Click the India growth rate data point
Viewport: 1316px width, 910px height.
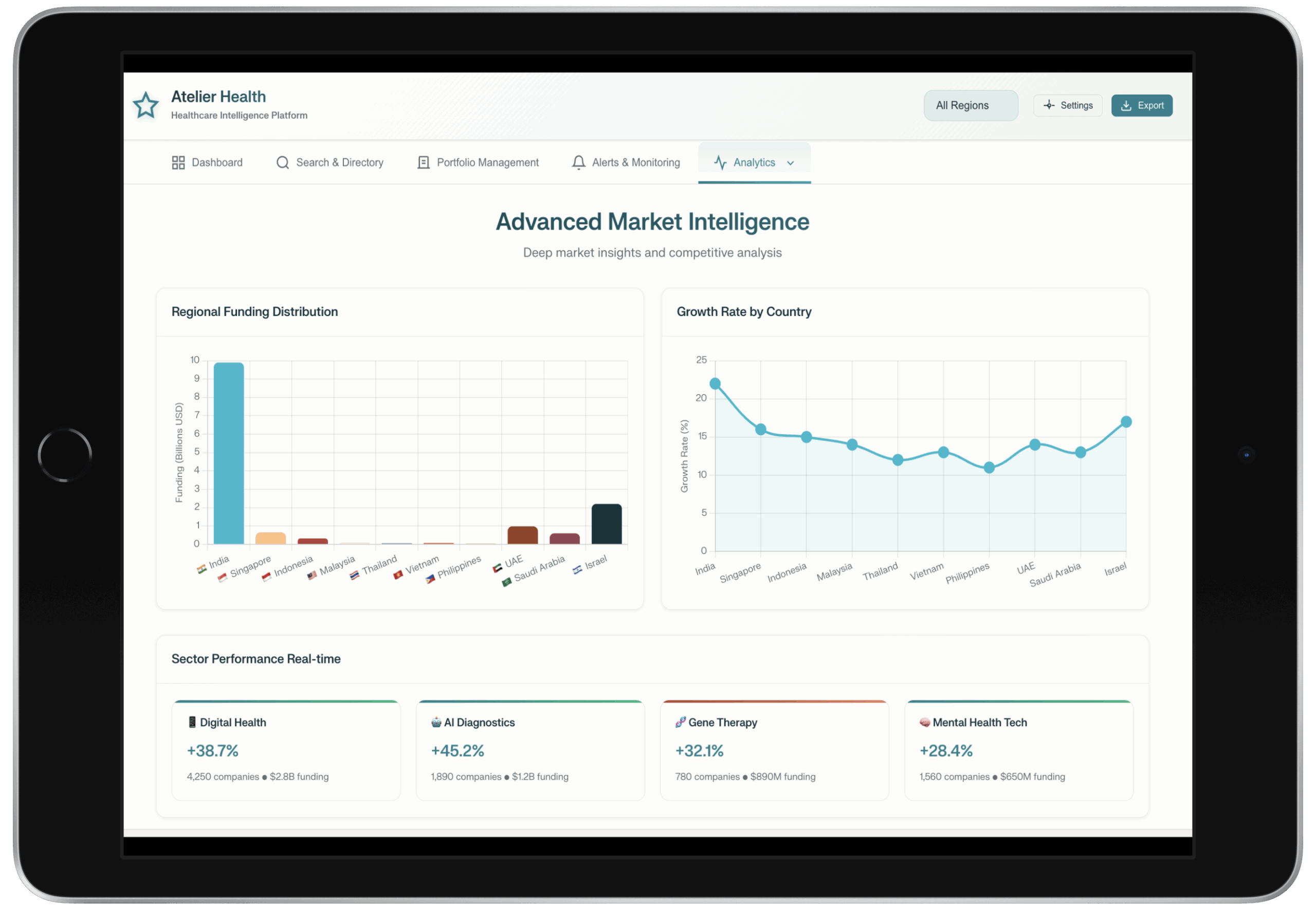(715, 384)
